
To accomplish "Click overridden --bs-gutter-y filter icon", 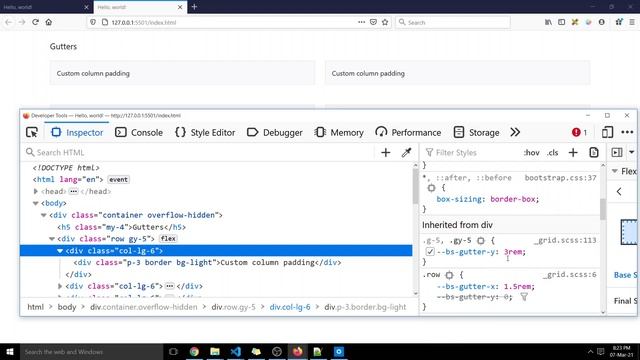I will (x=524, y=297).
